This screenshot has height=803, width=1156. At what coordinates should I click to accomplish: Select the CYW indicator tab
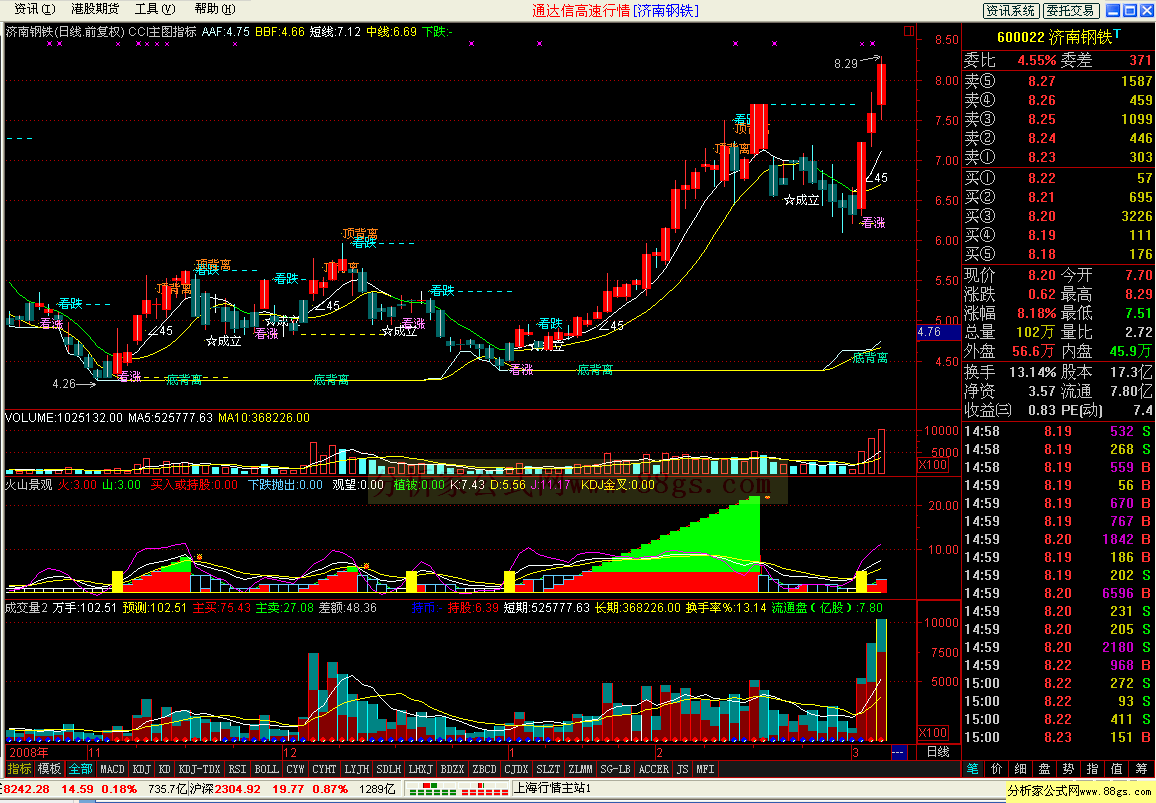(x=296, y=769)
